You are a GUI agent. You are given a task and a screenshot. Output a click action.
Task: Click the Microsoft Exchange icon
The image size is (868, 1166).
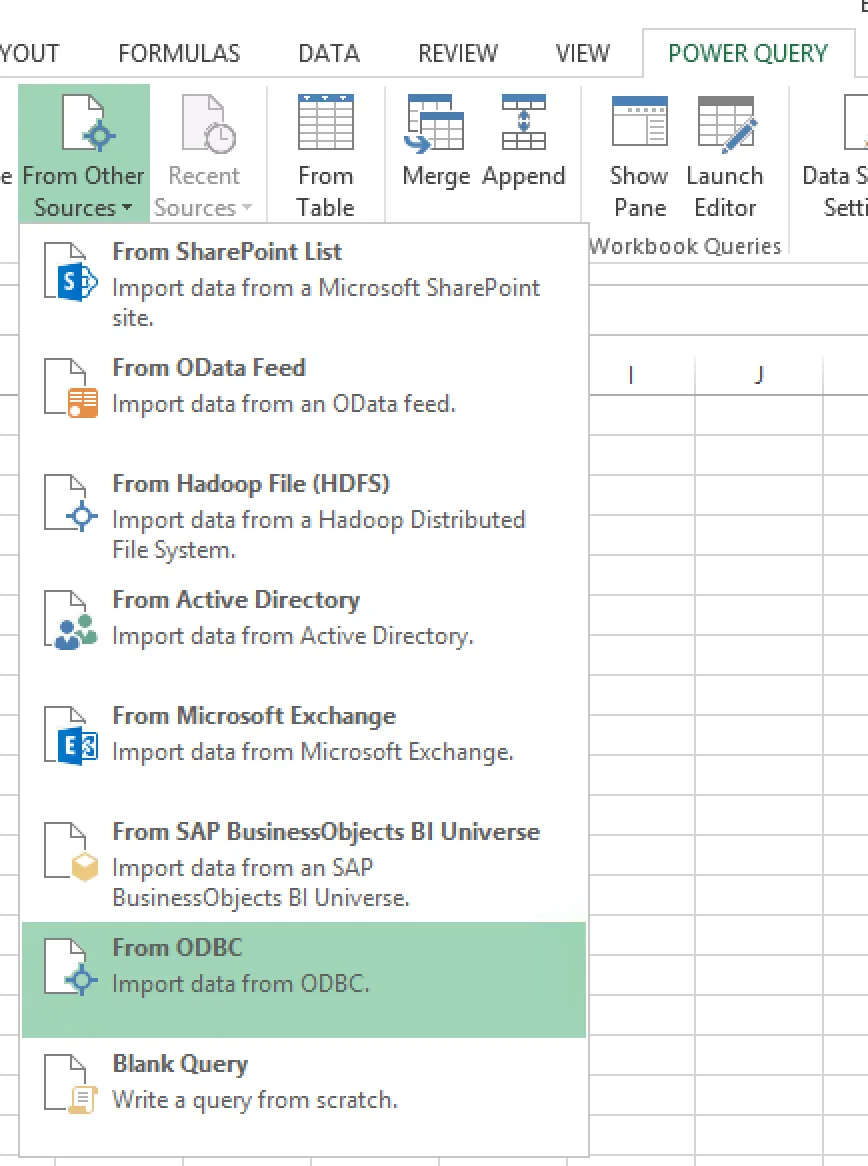(71, 736)
